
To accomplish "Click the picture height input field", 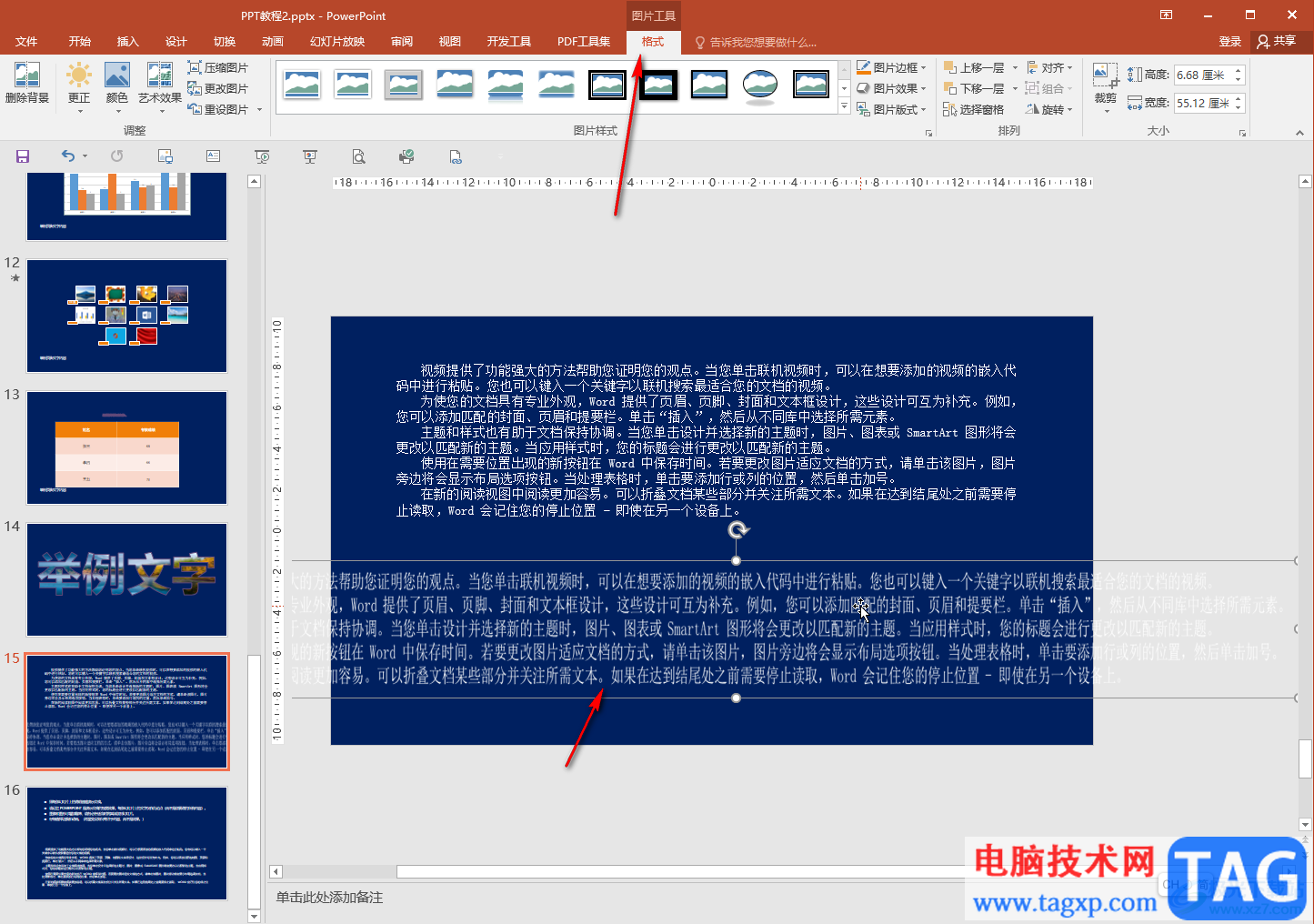I will coord(1202,75).
